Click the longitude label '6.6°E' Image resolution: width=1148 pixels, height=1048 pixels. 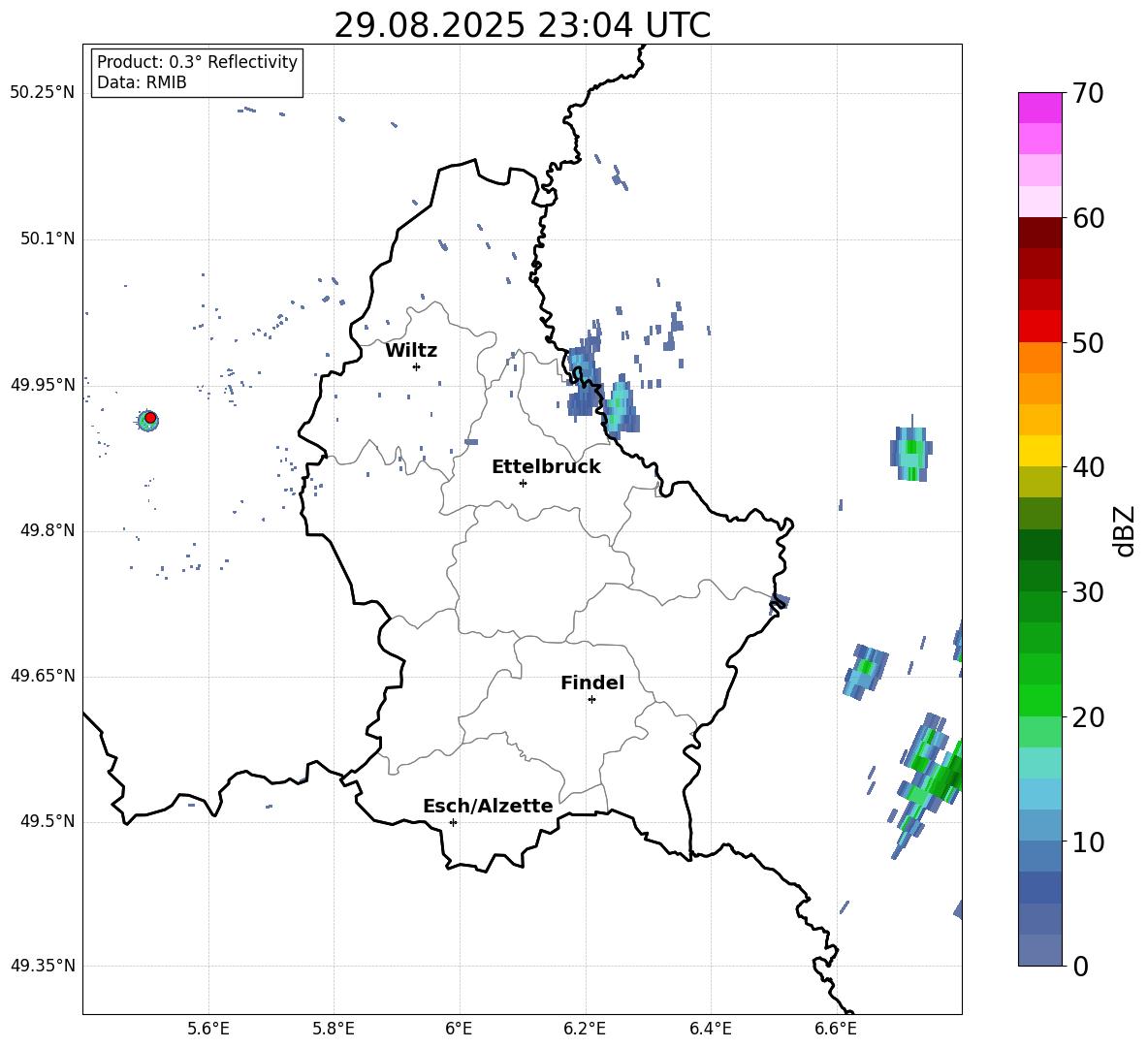[836, 1029]
